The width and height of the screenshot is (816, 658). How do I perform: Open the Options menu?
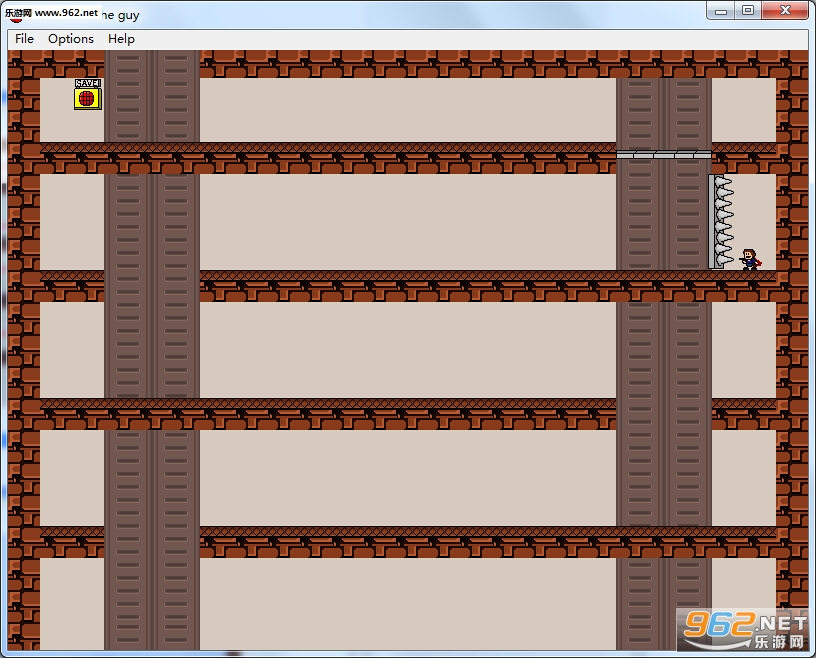pyautogui.click(x=71, y=39)
